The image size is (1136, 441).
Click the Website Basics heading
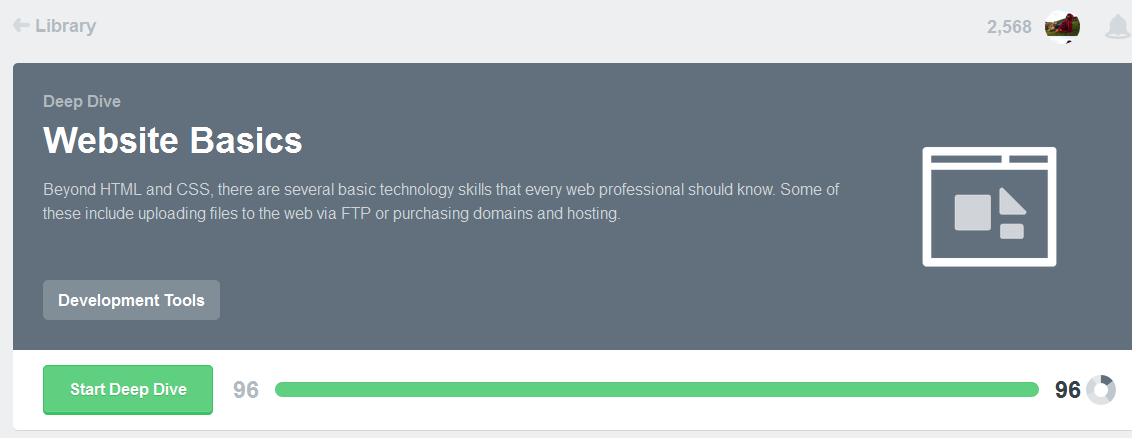point(172,140)
